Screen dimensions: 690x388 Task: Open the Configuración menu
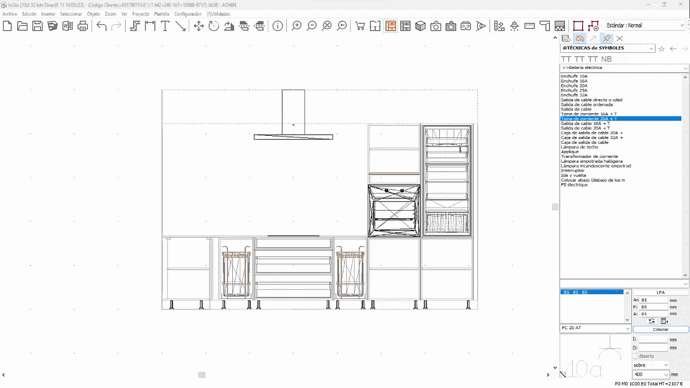187,14
